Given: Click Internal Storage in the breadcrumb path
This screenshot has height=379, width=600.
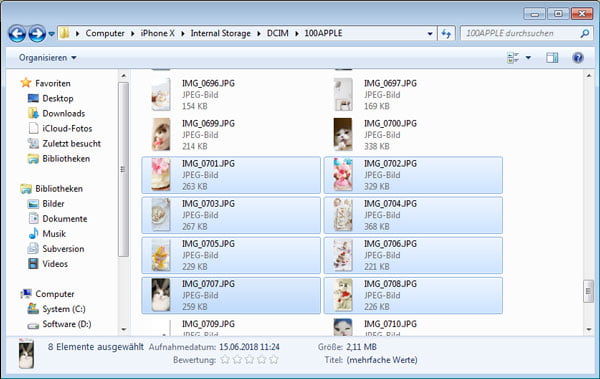Looking at the screenshot, I should pyautogui.click(x=220, y=33).
